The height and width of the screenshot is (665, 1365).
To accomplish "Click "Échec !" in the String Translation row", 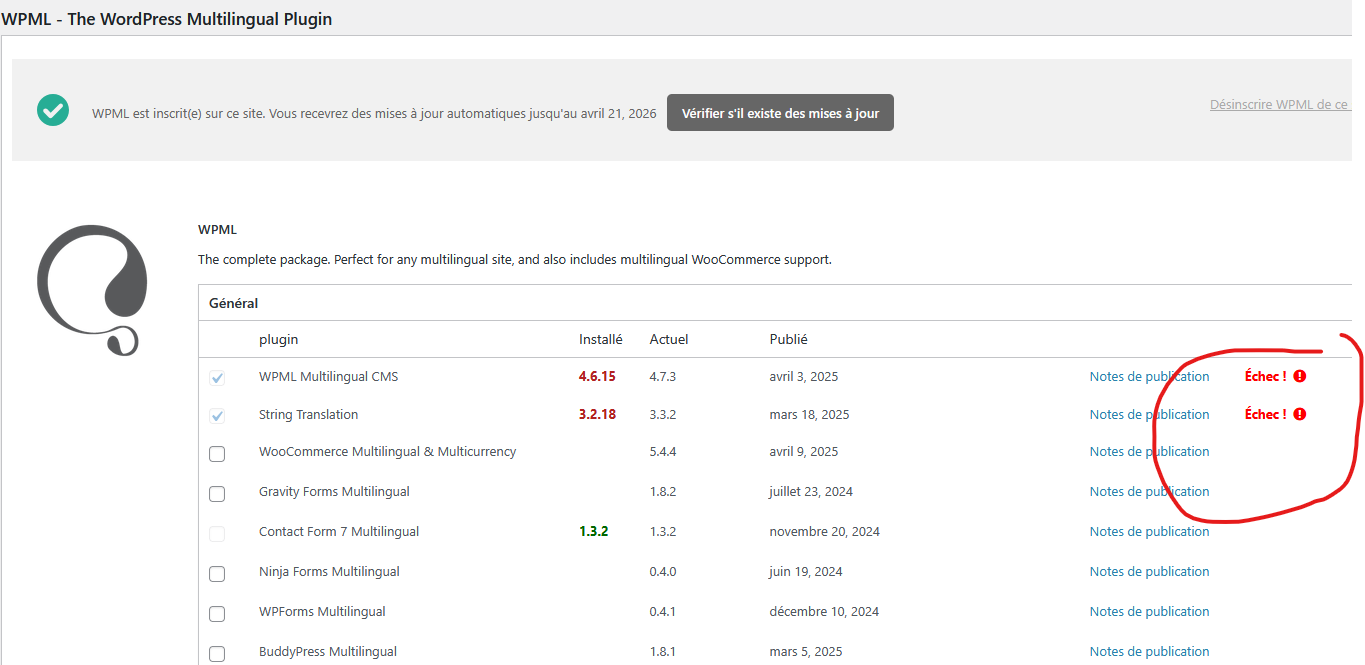I will pyautogui.click(x=1265, y=415).
